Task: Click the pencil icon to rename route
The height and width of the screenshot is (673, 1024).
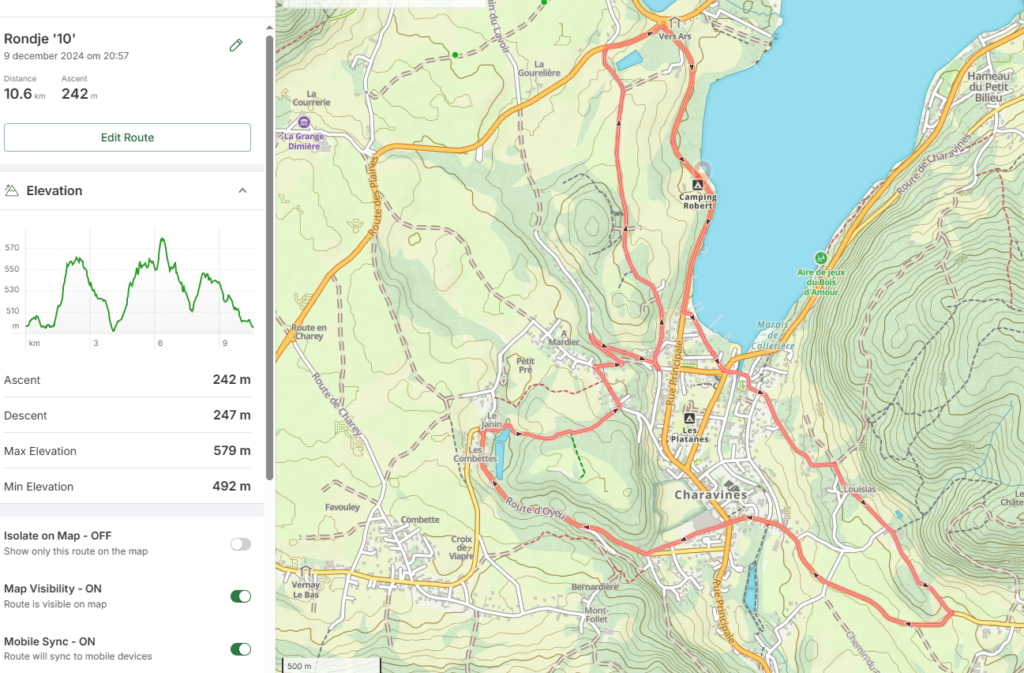Action: click(x=236, y=45)
